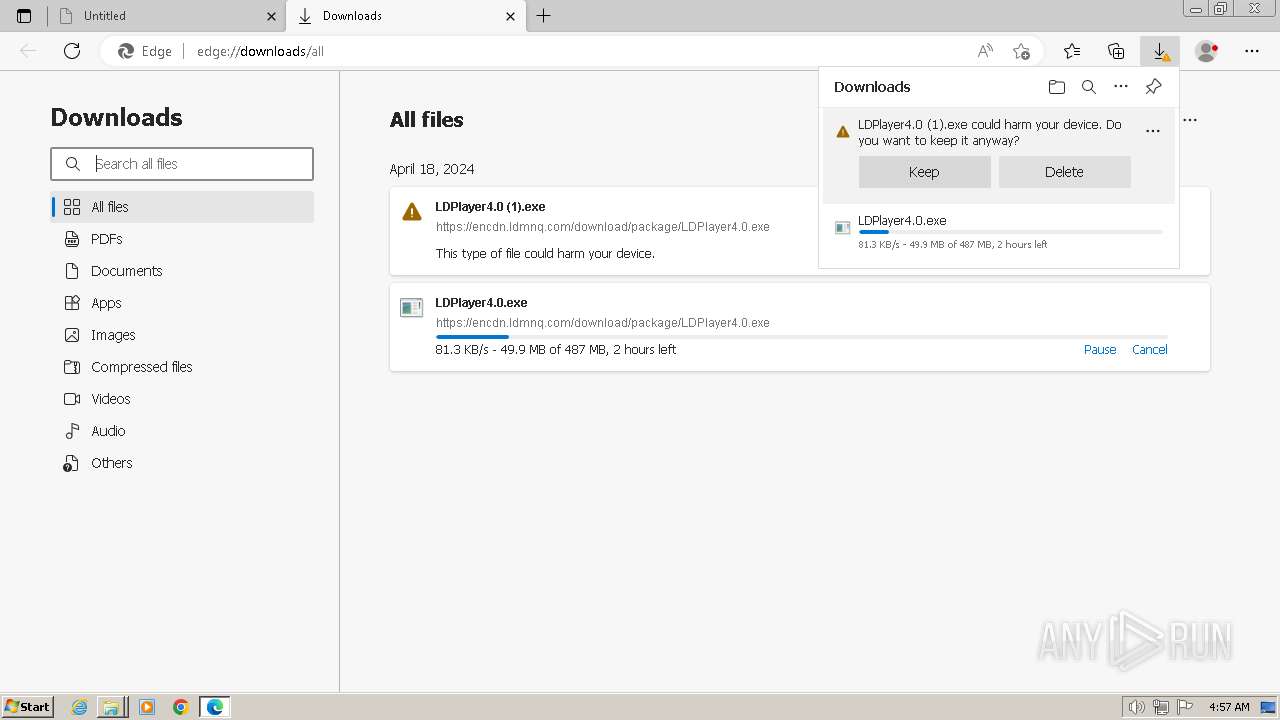This screenshot has width=1280, height=720.
Task: Filter downloads by Audio
Action: (182, 431)
